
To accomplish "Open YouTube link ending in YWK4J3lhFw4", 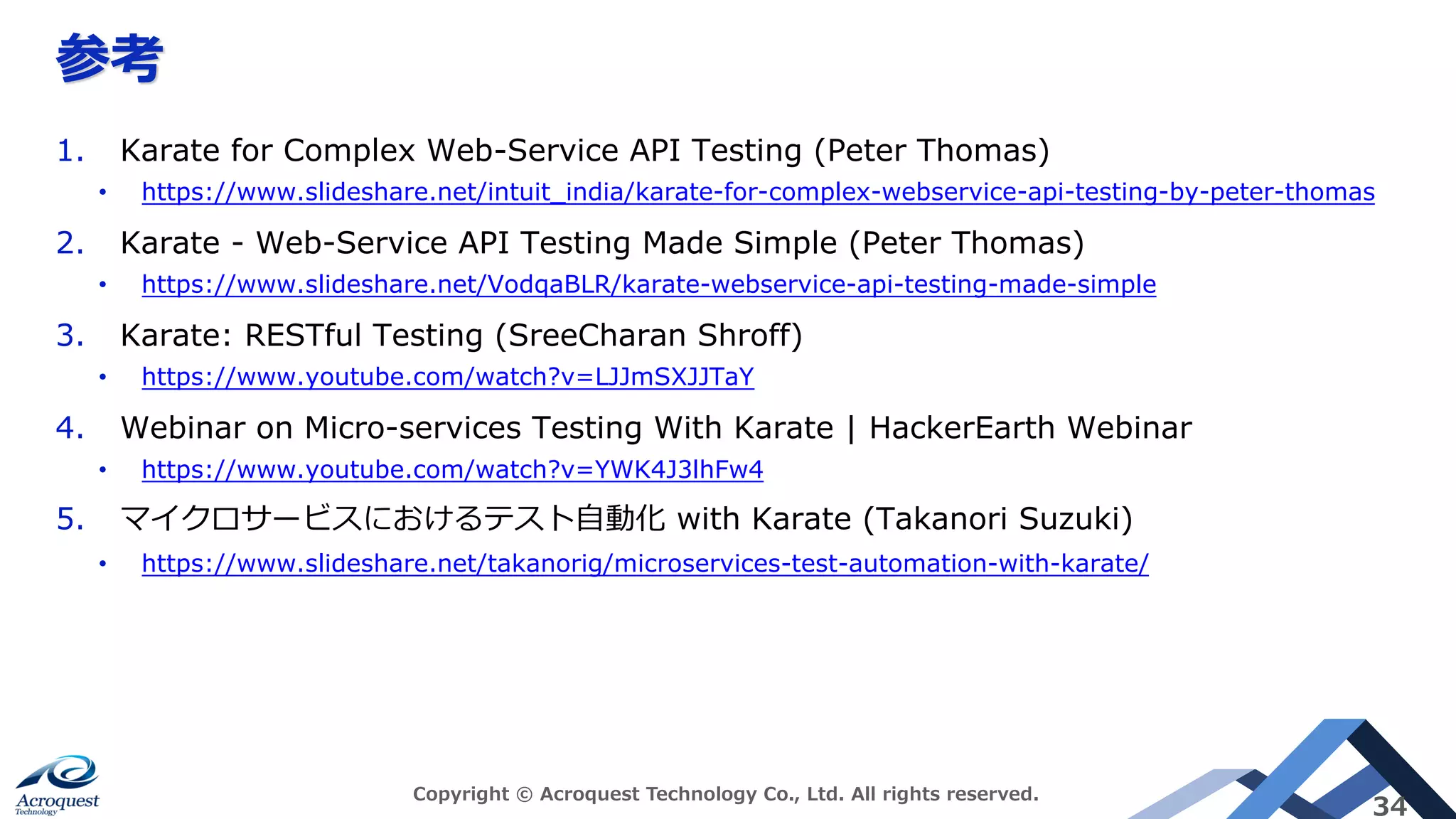I will coord(452,469).
